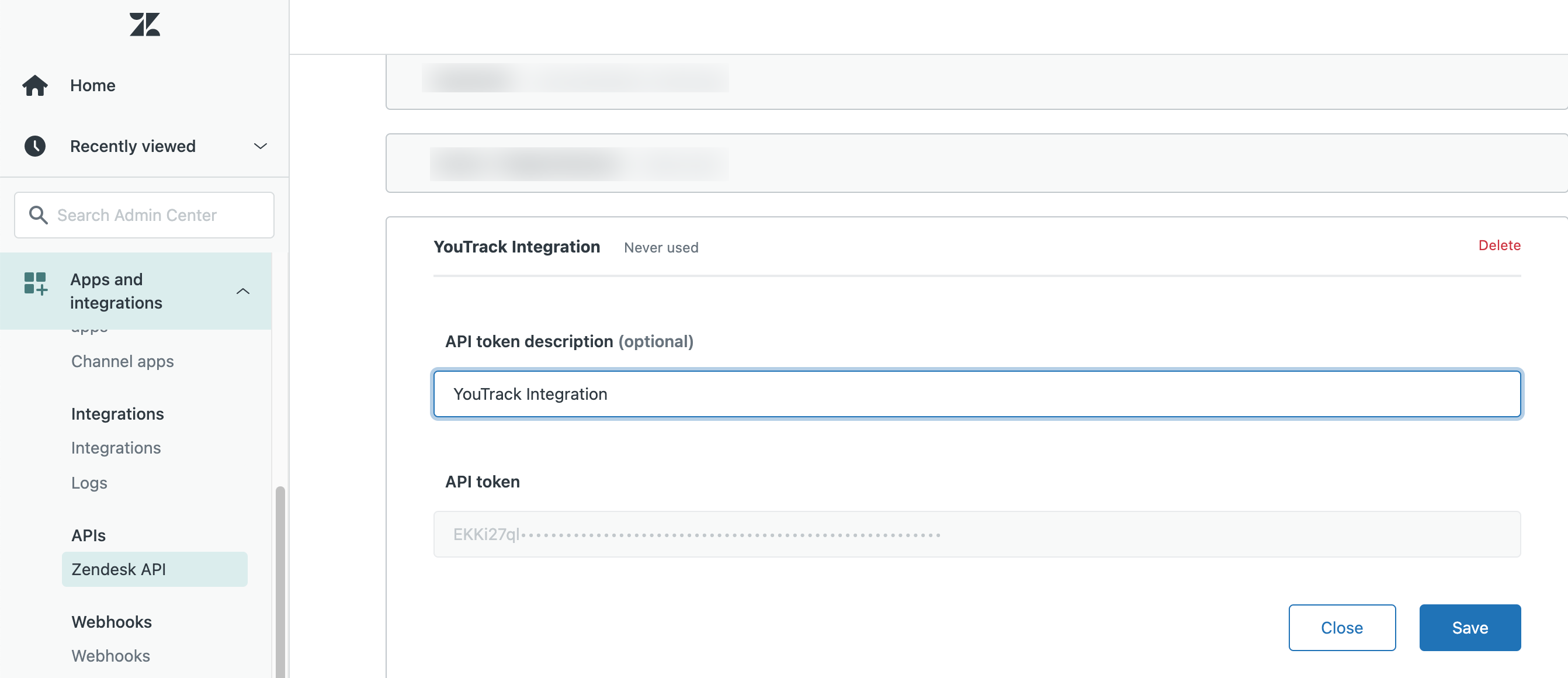Click the search magnifier icon

(38, 215)
